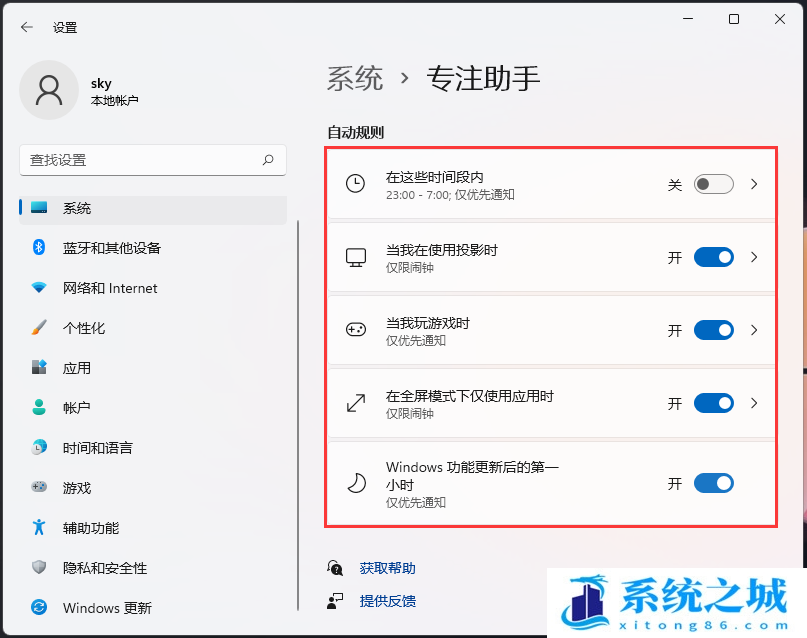This screenshot has height=638, width=807.
Task: Click the 提供反馈 feedback icon
Action: coord(335,601)
